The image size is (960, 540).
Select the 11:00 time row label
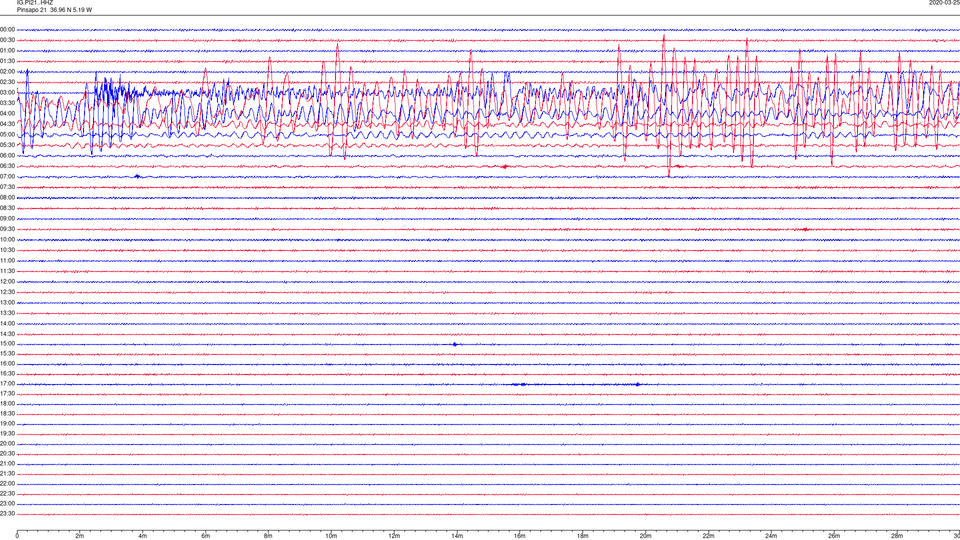point(7,261)
